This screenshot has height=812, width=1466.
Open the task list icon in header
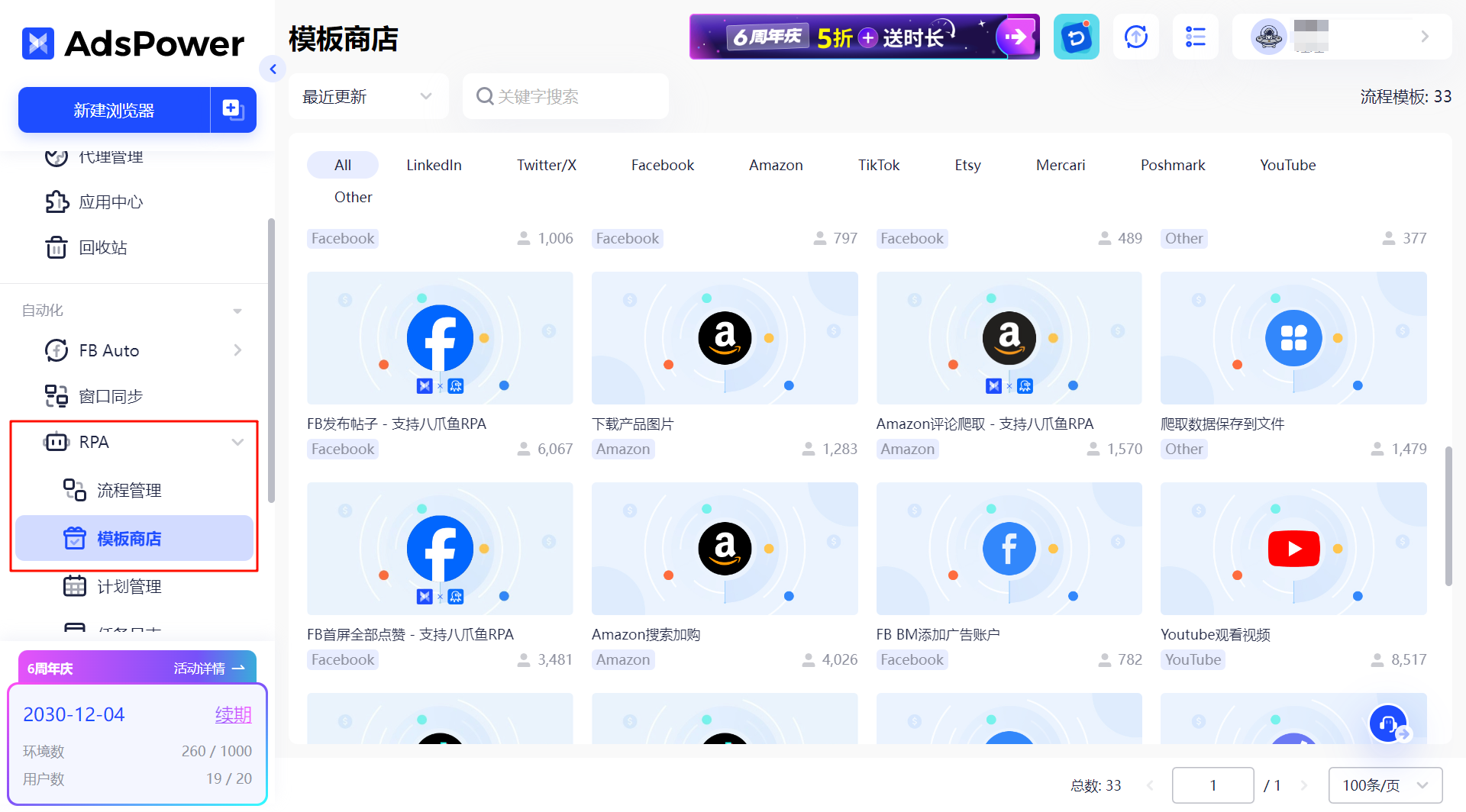(x=1196, y=37)
